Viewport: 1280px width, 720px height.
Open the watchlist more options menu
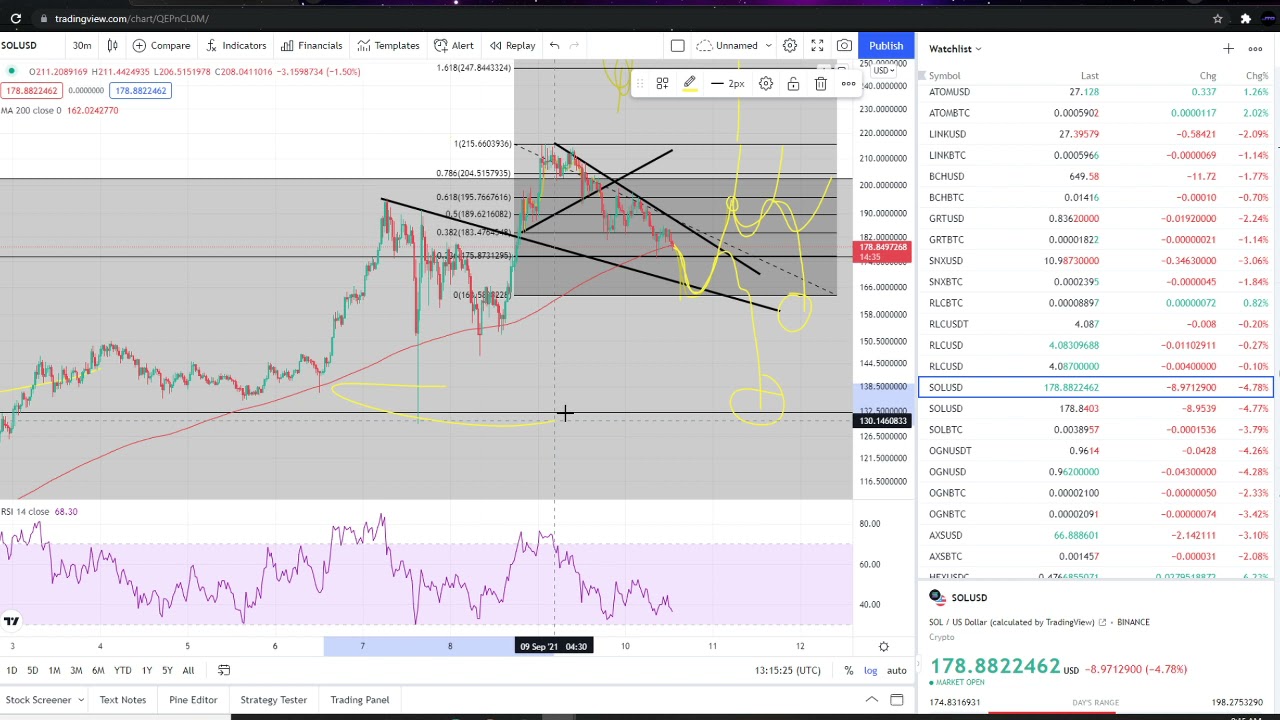point(1255,48)
